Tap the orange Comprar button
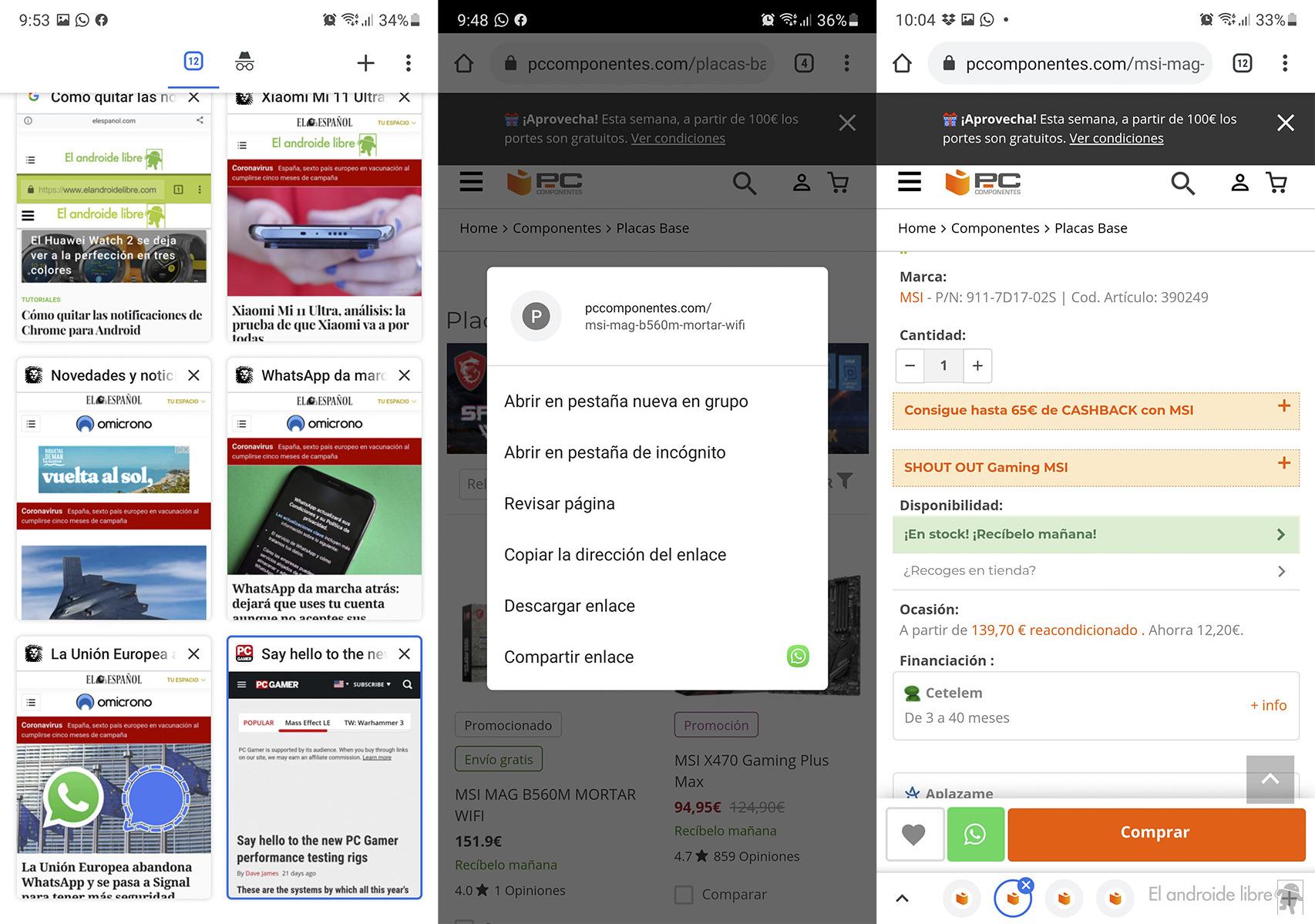This screenshot has width=1315, height=924. (x=1155, y=833)
